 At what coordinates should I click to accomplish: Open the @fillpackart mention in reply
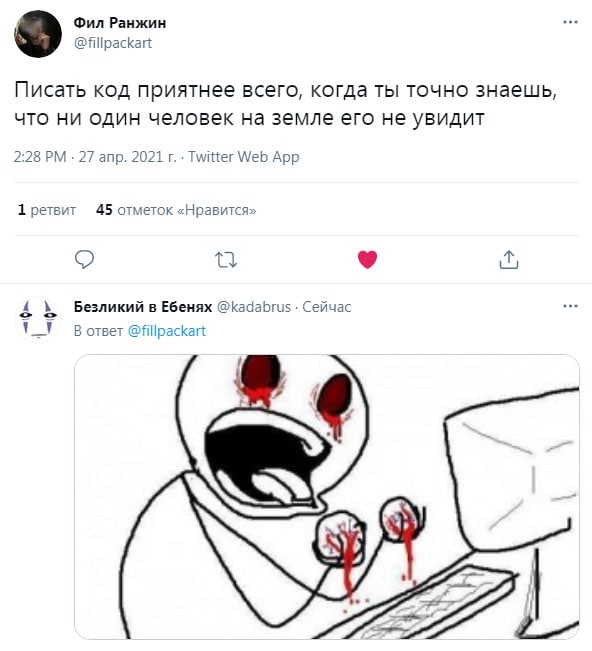click(x=166, y=331)
